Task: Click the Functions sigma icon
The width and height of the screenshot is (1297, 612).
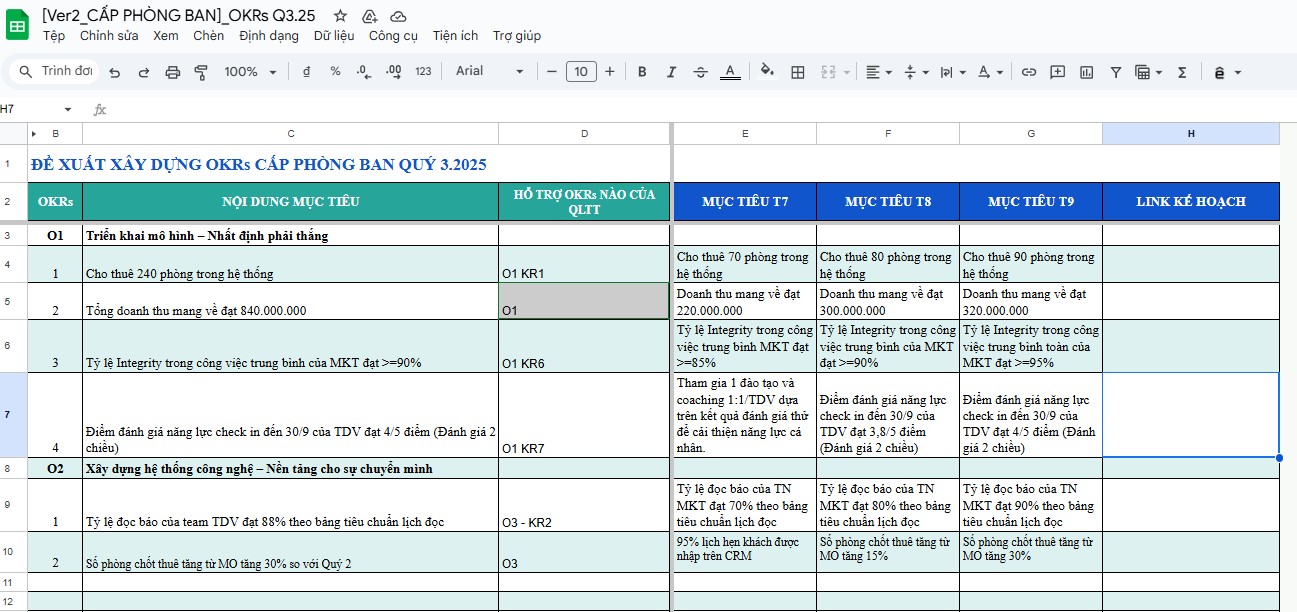Action: click(1182, 72)
